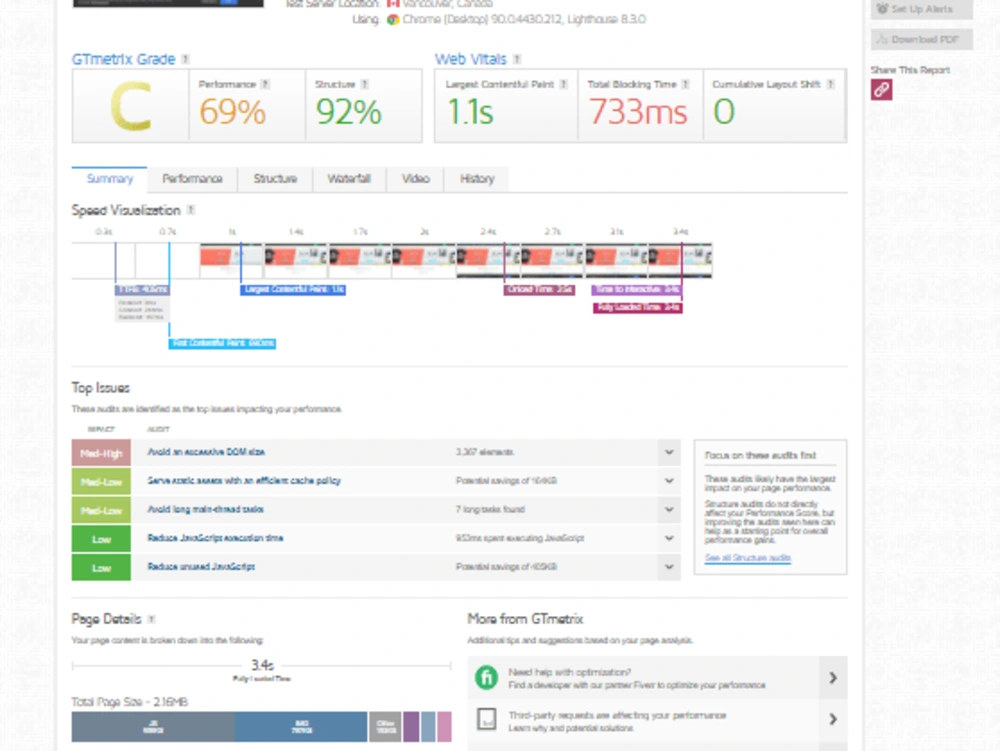Screen dimensions: 1000x751
Task: Expand the Avoid long main-thread tasks audit
Action: 669,510
